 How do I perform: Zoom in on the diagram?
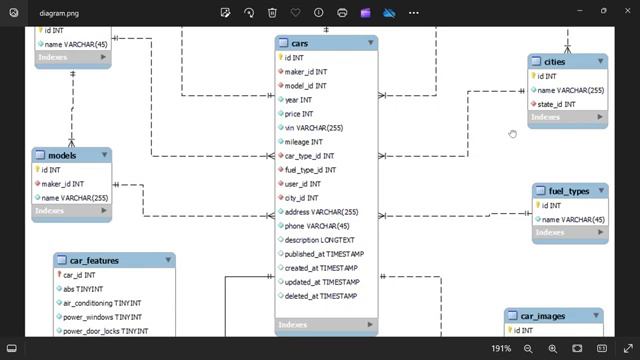point(553,349)
